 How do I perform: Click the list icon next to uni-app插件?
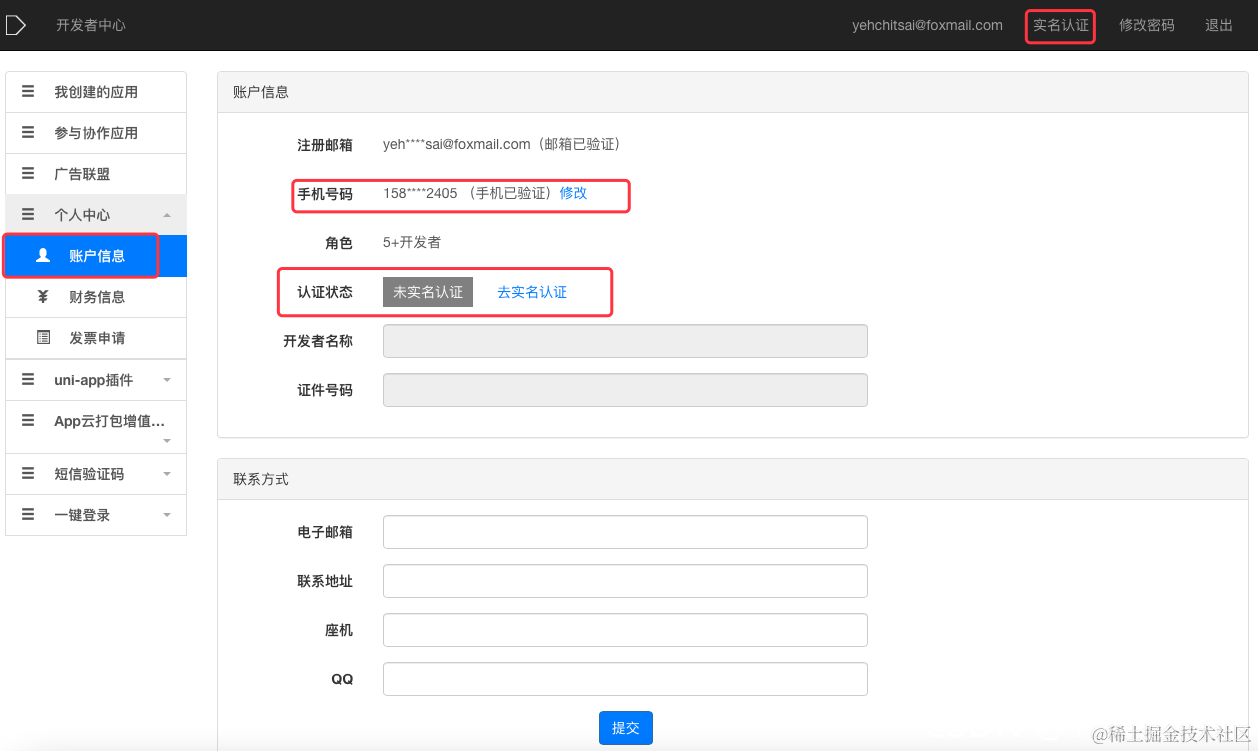tap(27, 379)
